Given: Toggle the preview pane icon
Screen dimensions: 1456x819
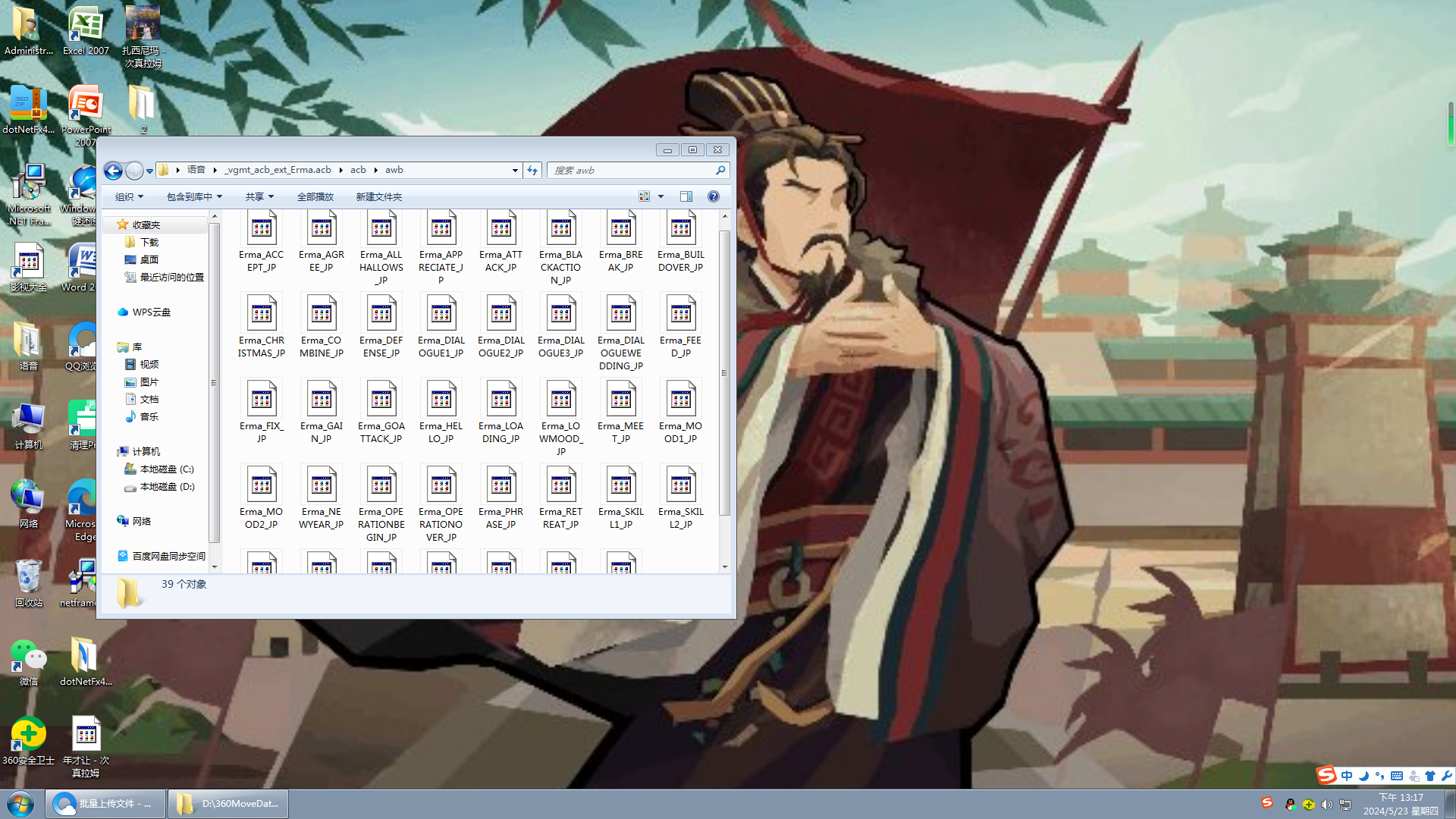Looking at the screenshot, I should point(686,196).
